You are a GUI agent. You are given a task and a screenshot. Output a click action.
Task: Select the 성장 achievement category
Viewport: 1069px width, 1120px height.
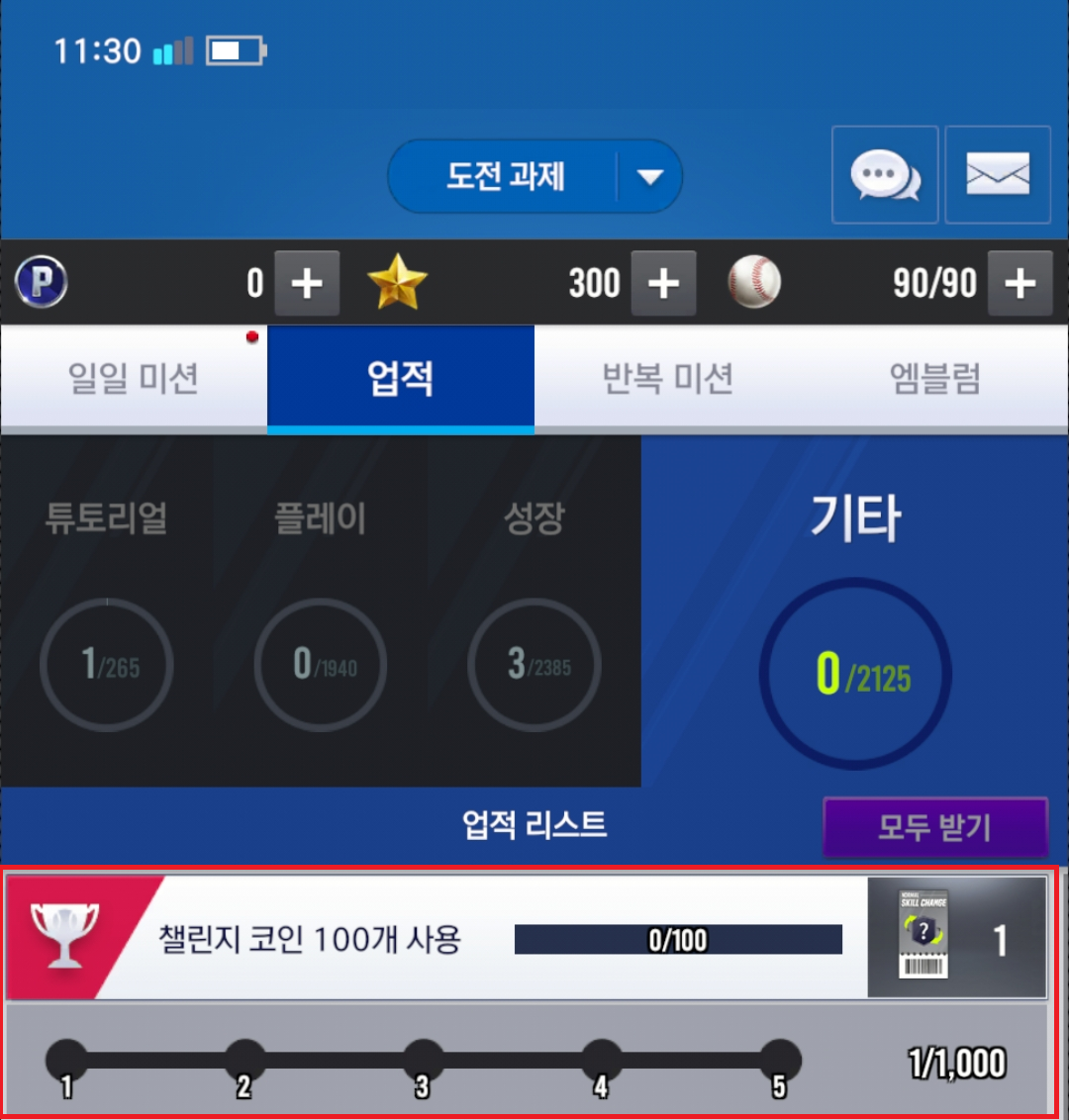(x=534, y=610)
